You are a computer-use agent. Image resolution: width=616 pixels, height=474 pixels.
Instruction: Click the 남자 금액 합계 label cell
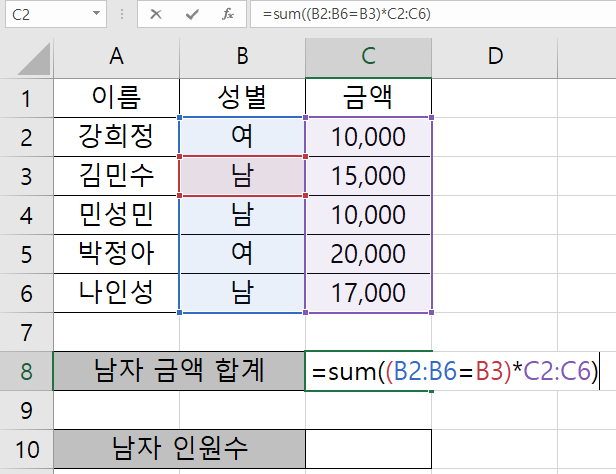point(179,371)
